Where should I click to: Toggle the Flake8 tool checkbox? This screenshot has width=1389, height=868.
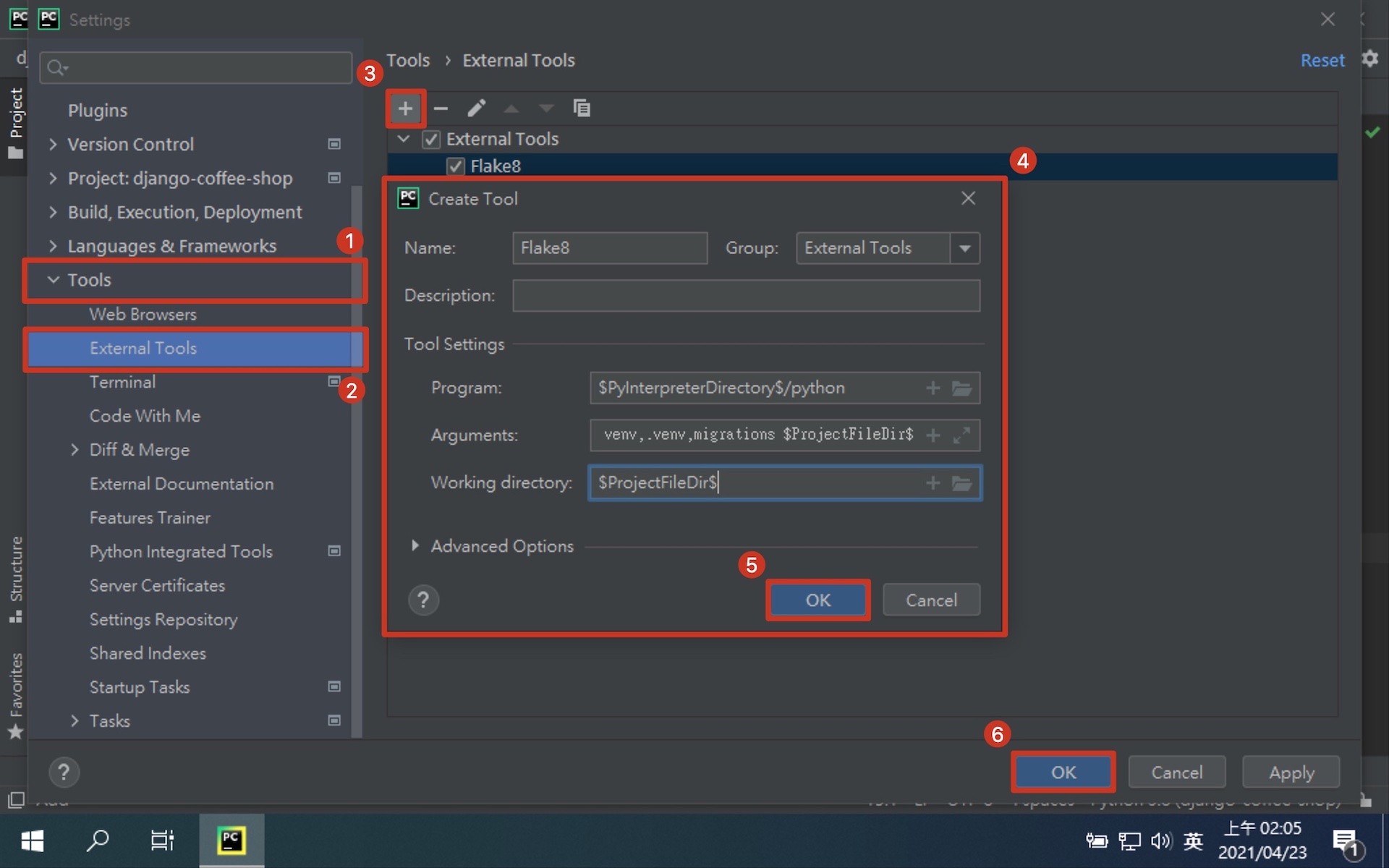coord(455,166)
